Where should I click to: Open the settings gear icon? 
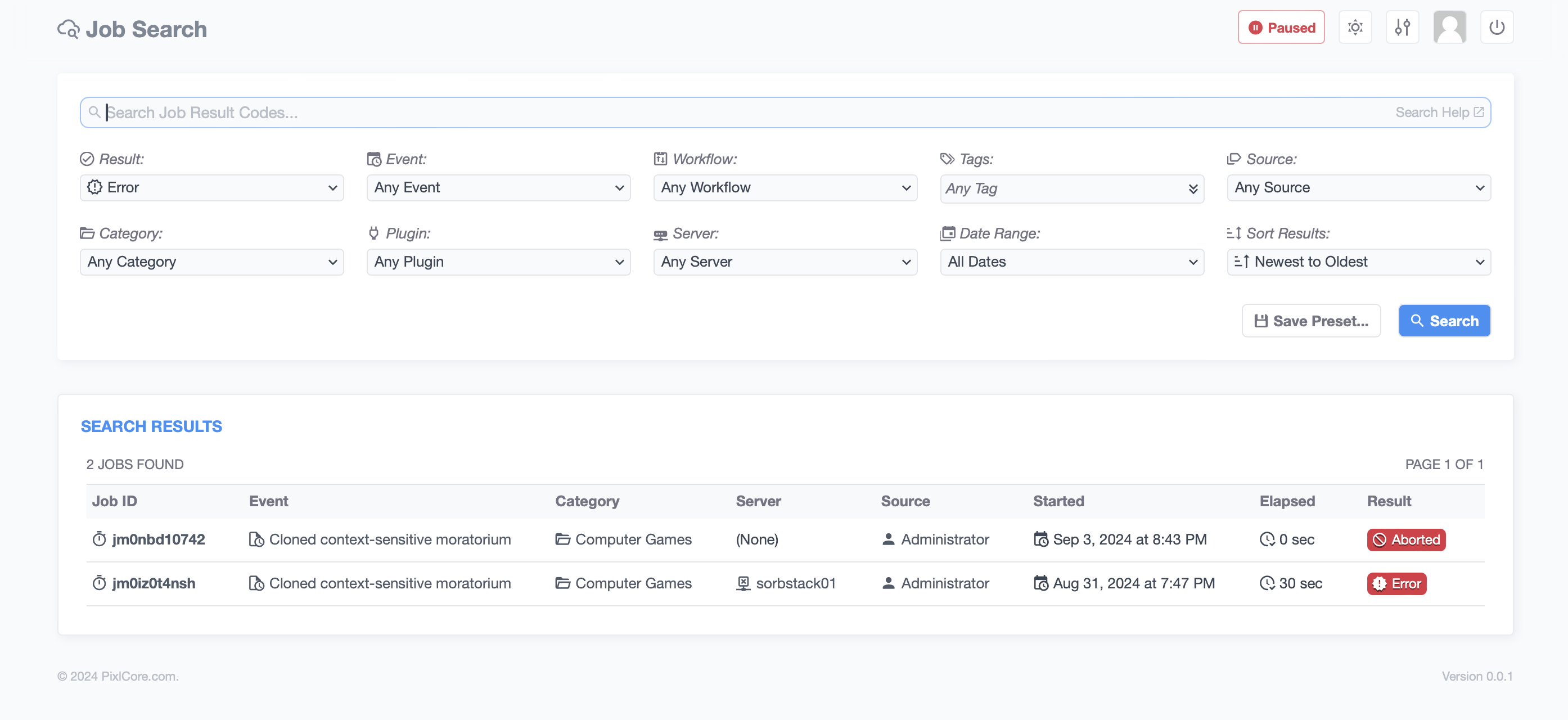click(1355, 27)
